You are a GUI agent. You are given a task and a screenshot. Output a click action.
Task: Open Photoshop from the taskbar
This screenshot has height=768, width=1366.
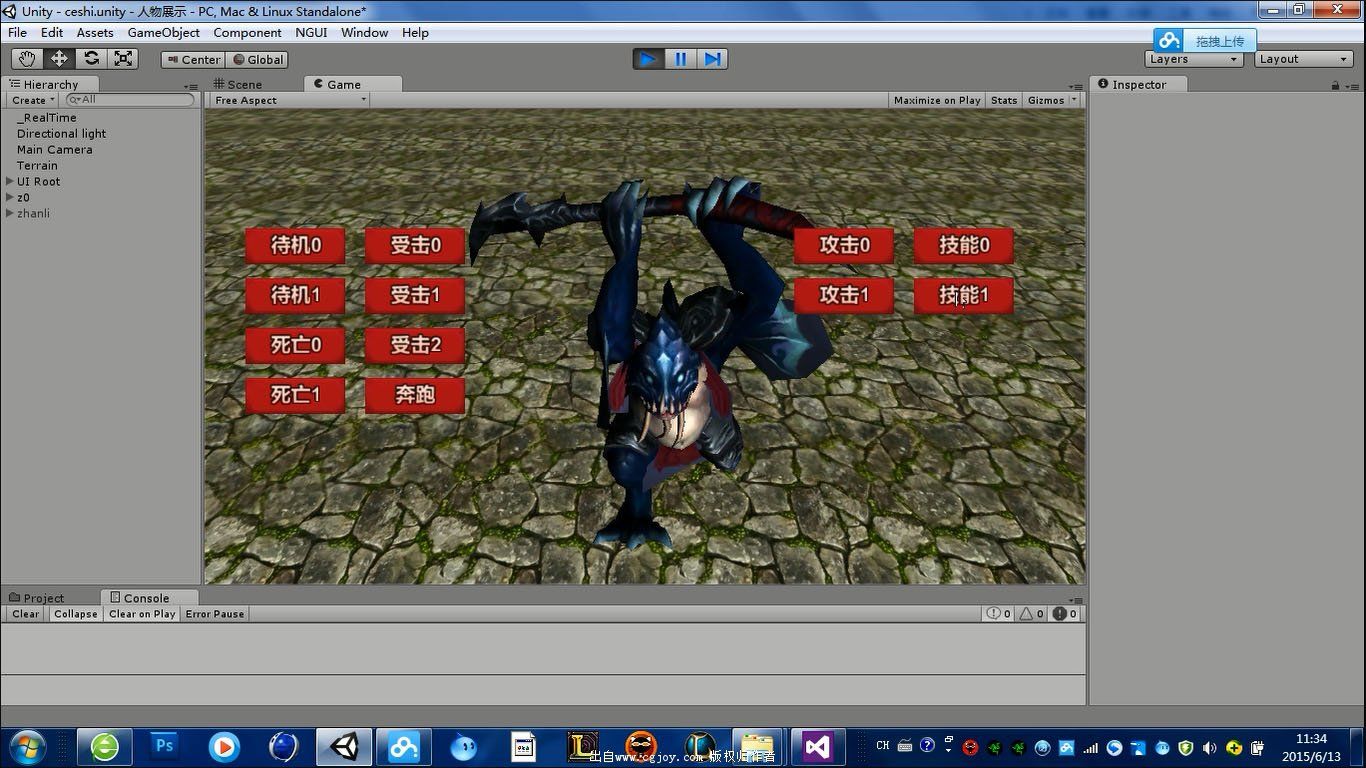pos(164,746)
